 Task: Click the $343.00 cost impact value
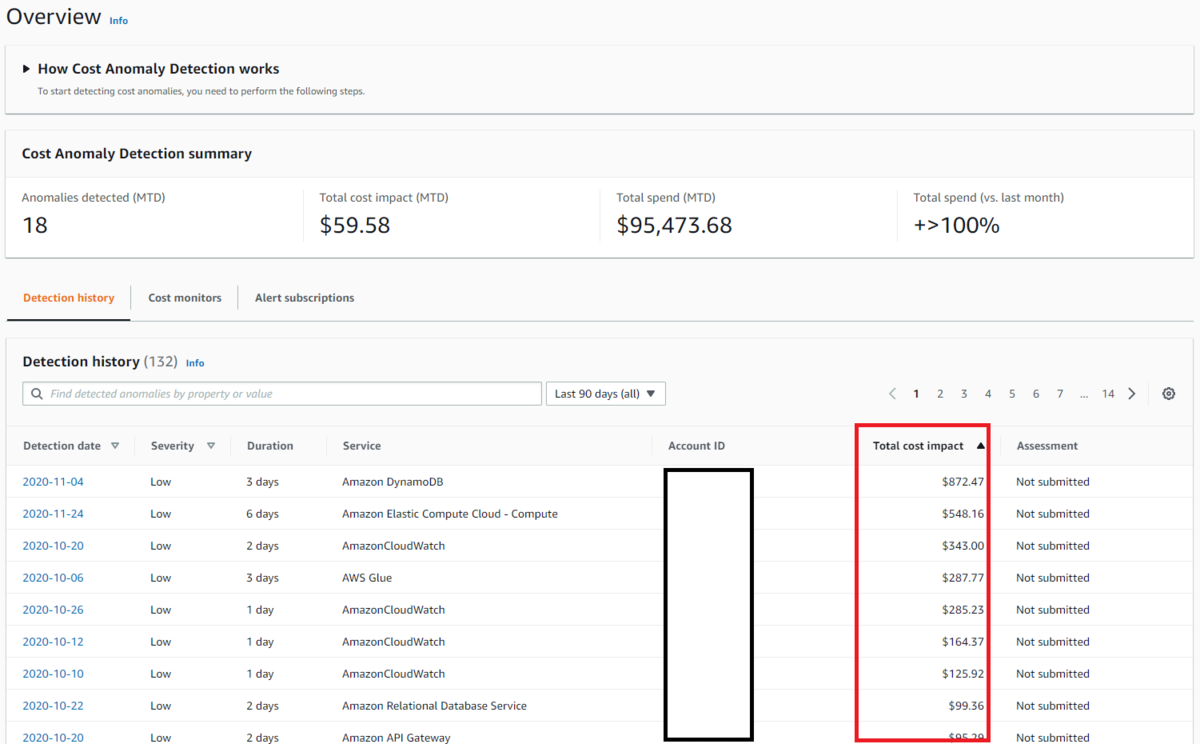963,546
